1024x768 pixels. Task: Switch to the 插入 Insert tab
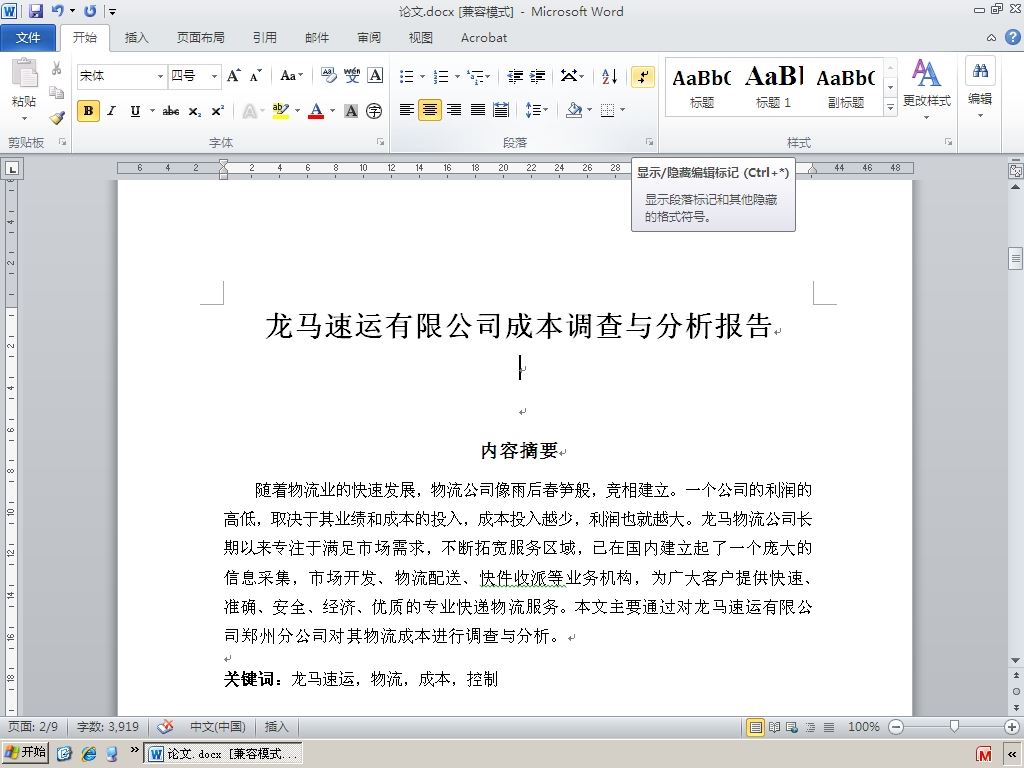[136, 38]
